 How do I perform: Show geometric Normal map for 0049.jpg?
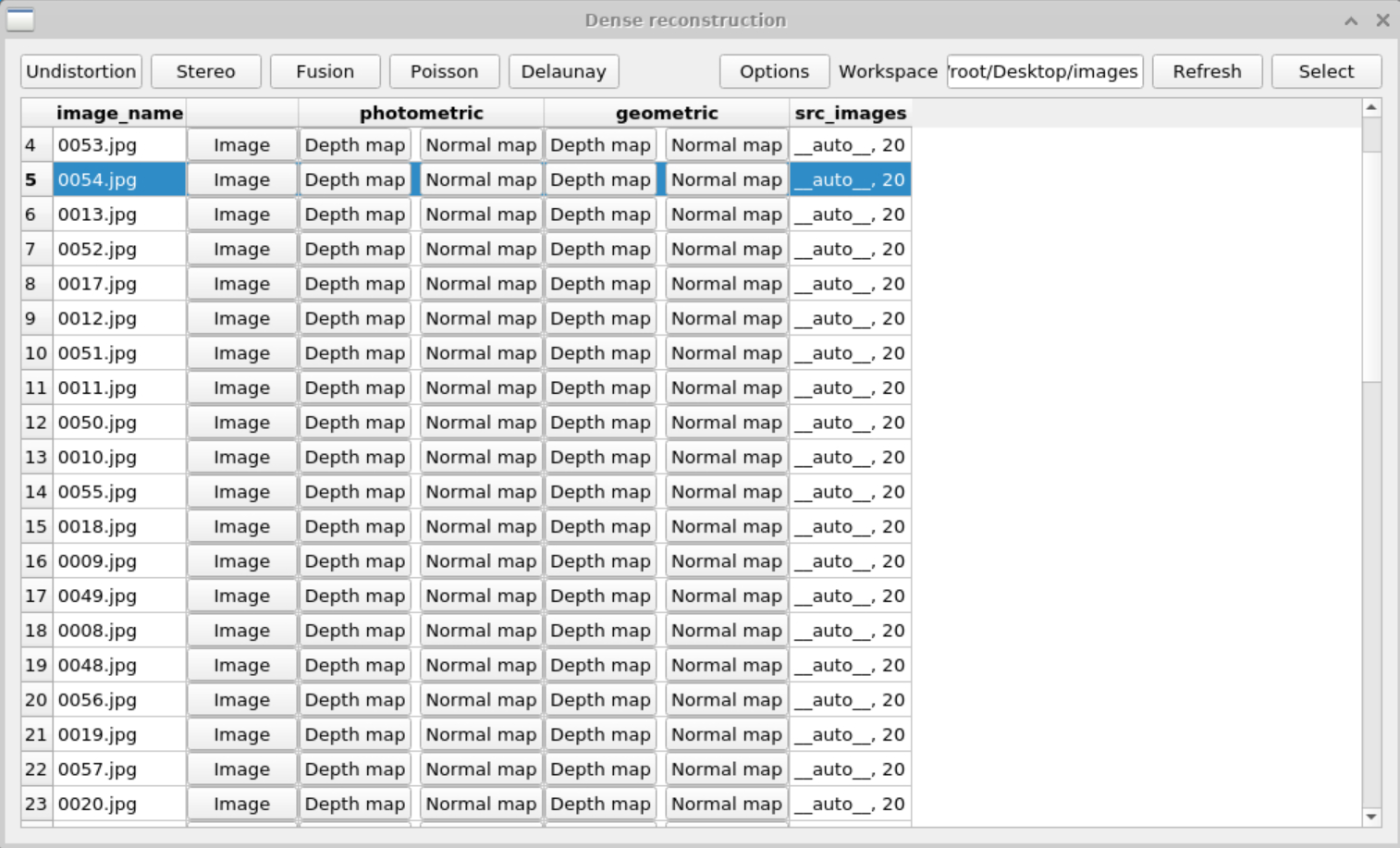pyautogui.click(x=727, y=596)
